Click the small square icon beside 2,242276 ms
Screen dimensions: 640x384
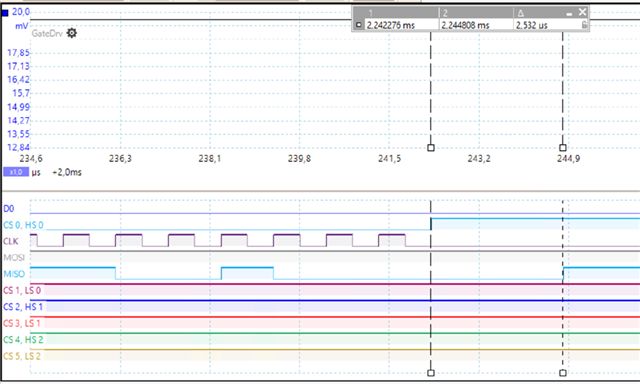[x=358, y=25]
